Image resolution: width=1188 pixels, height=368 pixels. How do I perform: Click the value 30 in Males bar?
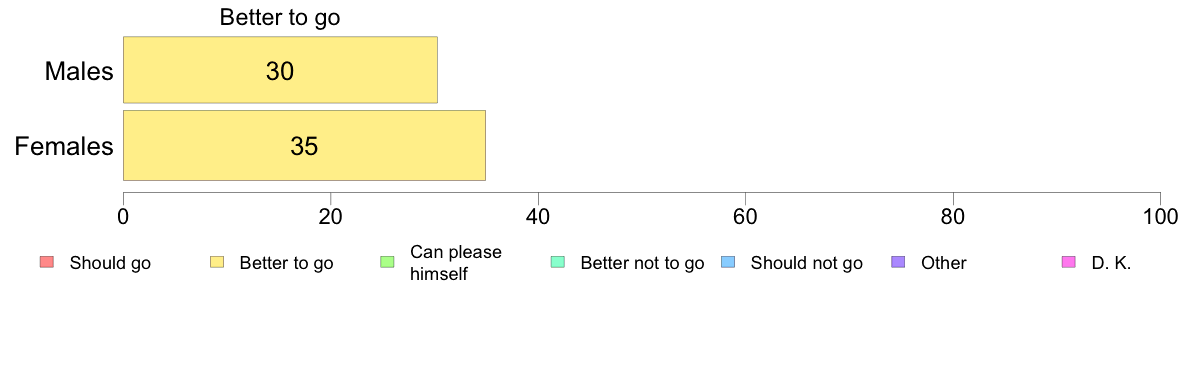(x=280, y=71)
